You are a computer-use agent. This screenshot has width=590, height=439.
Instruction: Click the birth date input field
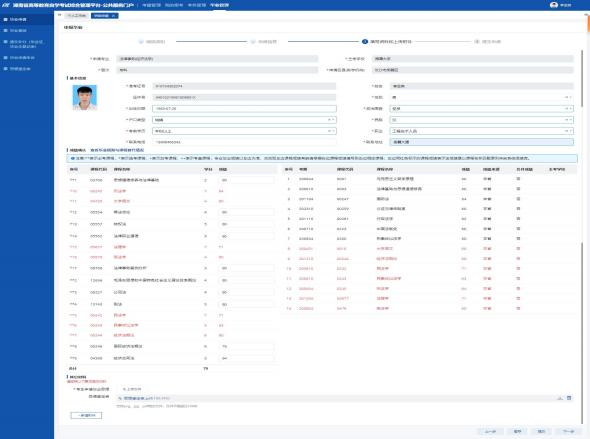244,108
